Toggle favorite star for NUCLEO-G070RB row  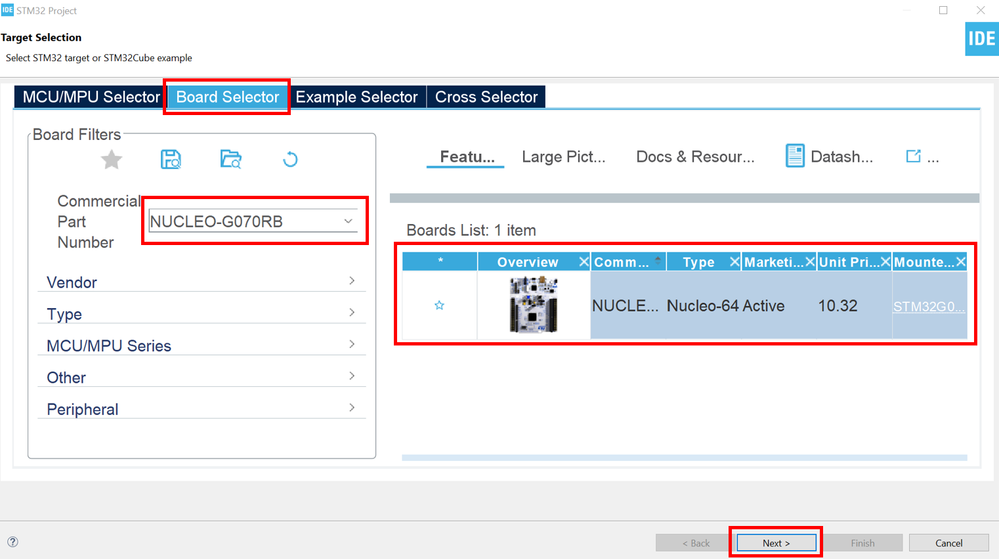[440, 305]
